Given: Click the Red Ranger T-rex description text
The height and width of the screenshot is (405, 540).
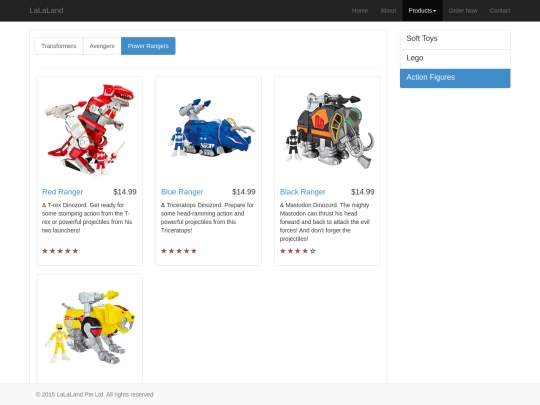Looking at the screenshot, I should click(87, 218).
